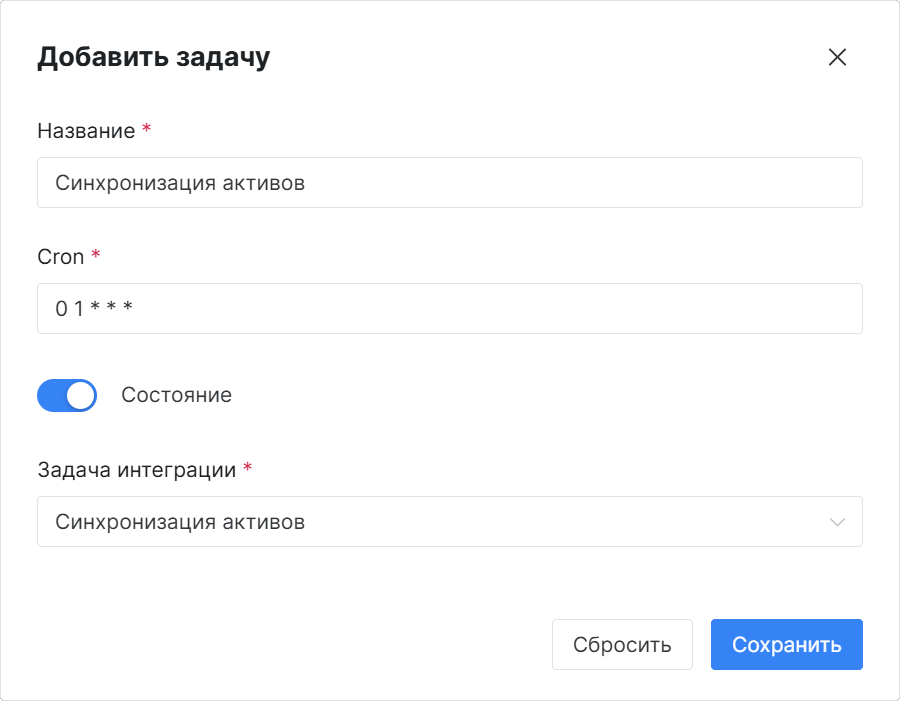Place the cursor in the Синхронизация активов name text

coord(180,183)
